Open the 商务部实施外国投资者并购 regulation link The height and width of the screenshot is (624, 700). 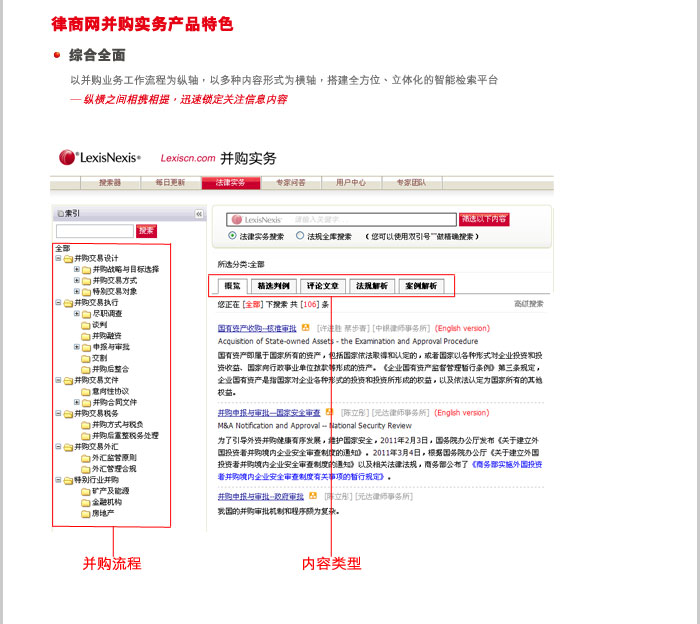(x=507, y=465)
